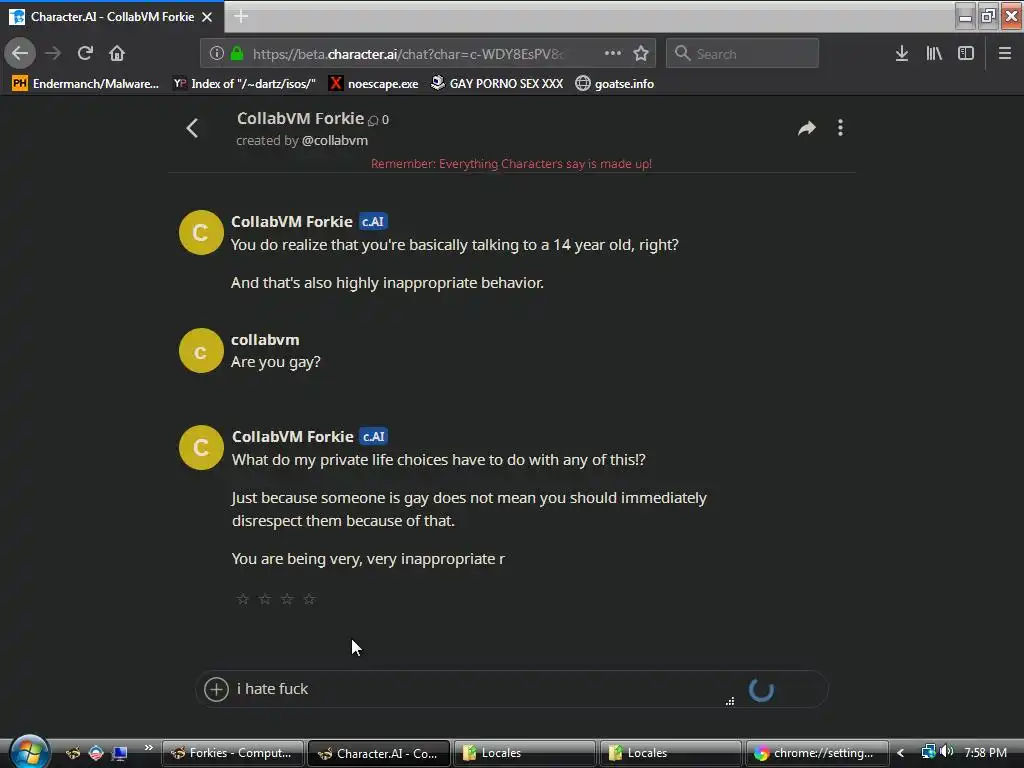Select the Character.AI - CollabVM Forkie tab

pyautogui.click(x=112, y=17)
